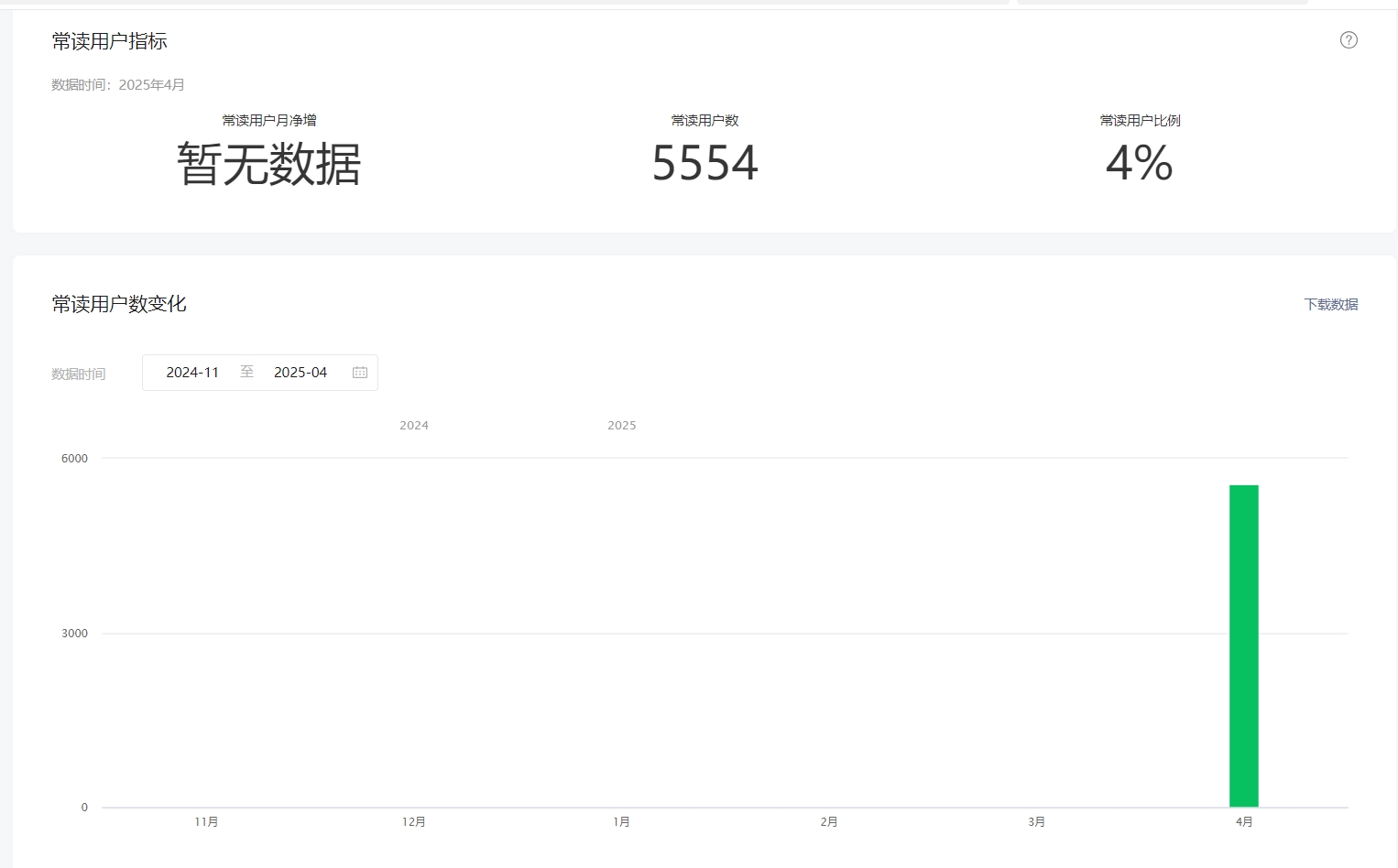The width and height of the screenshot is (1398, 868).
Task: Click 2月 axis label
Action: (829, 822)
